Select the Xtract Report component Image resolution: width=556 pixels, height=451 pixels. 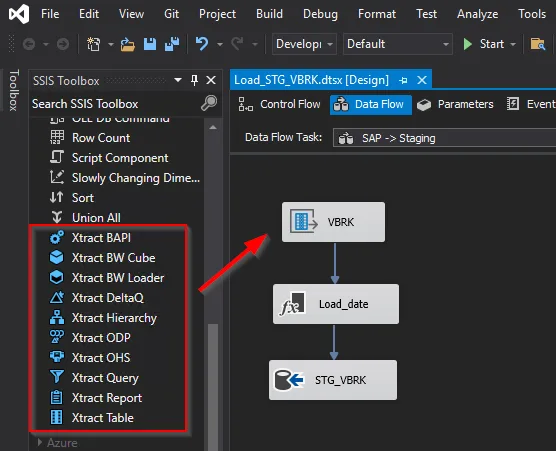click(x=107, y=398)
